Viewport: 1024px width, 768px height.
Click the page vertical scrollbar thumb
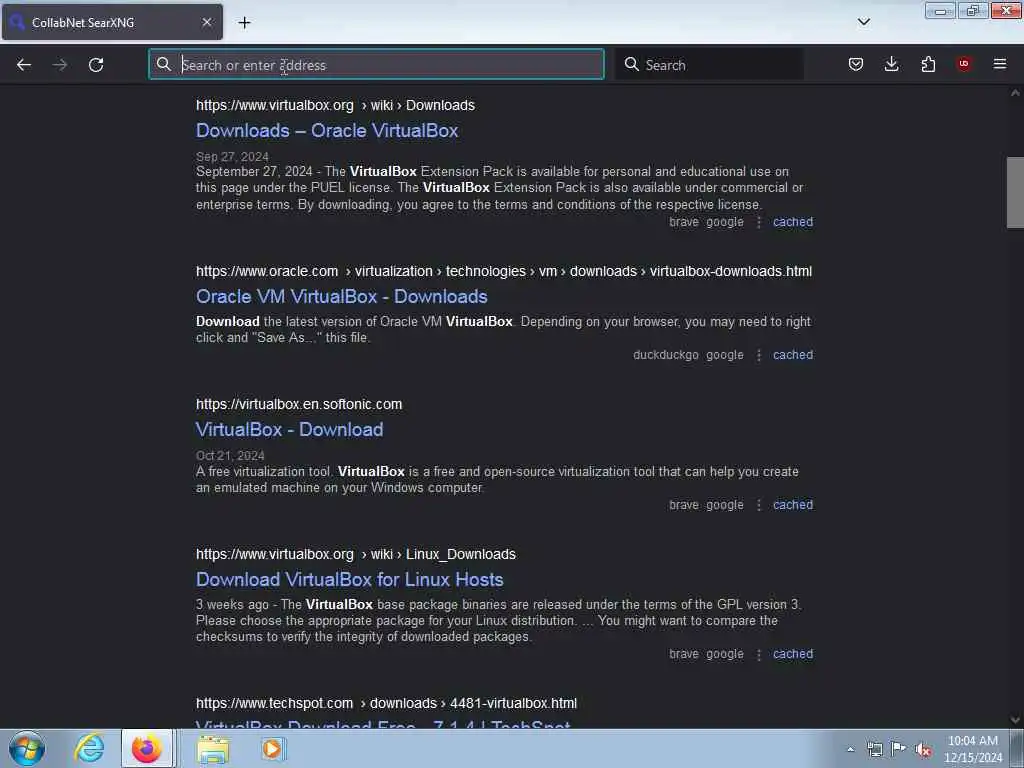[x=1015, y=192]
